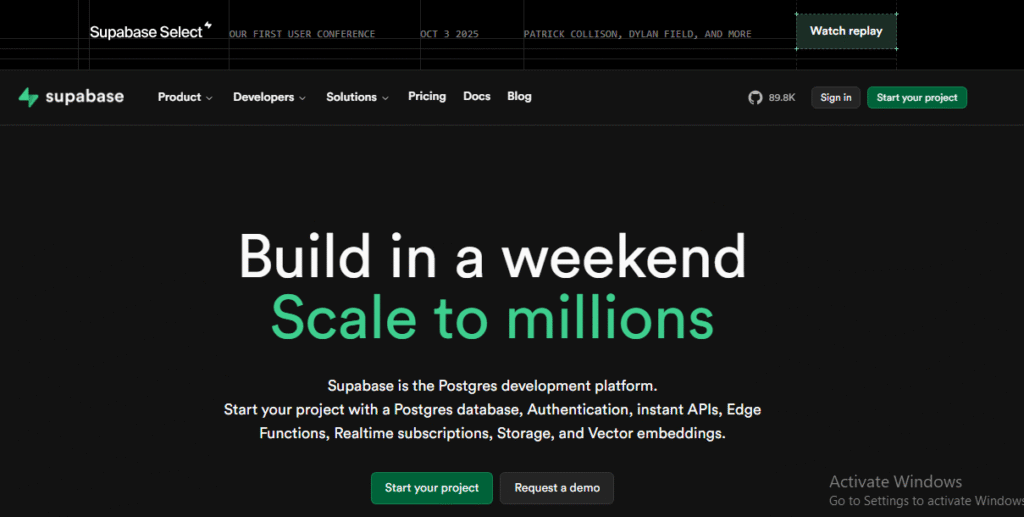Viewport: 1024px width, 517px height.
Task: Go to the Pricing page
Action: tap(427, 96)
